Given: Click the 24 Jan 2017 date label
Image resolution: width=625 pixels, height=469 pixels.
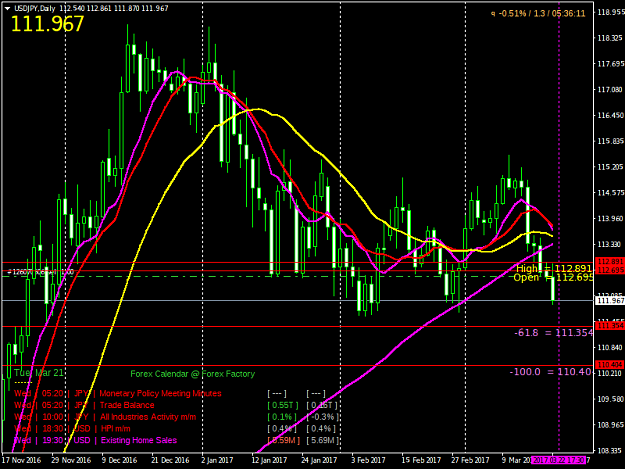Looking at the screenshot, I should 319,460.
